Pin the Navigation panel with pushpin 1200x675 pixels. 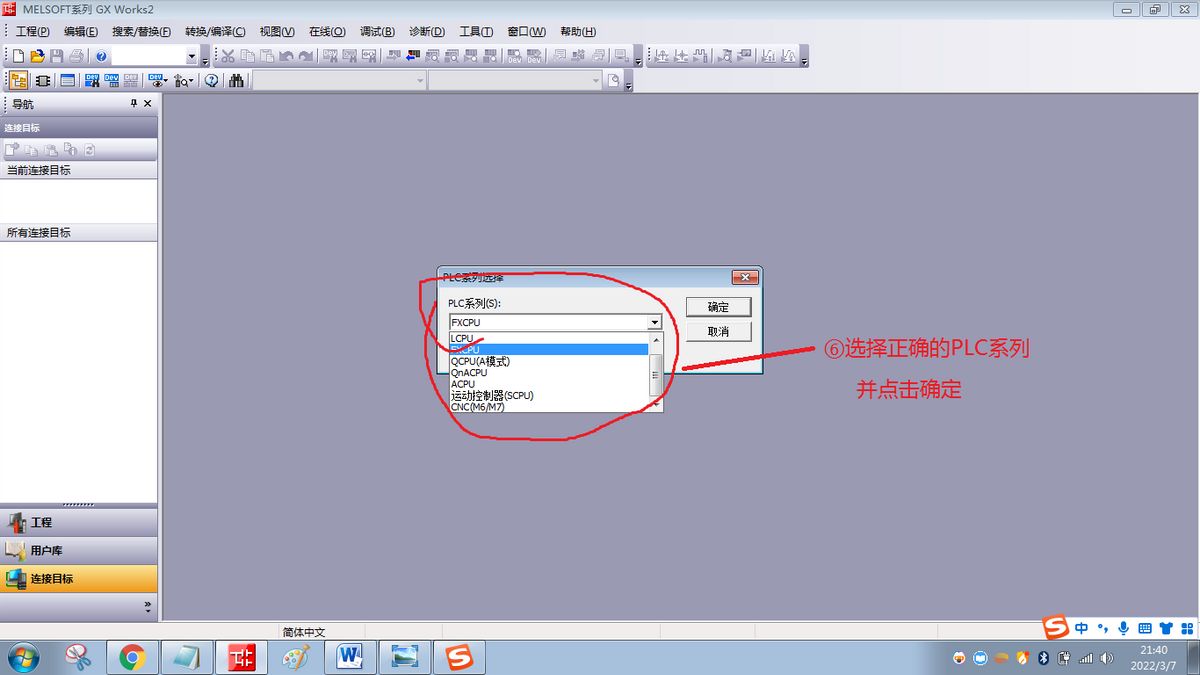coord(134,104)
